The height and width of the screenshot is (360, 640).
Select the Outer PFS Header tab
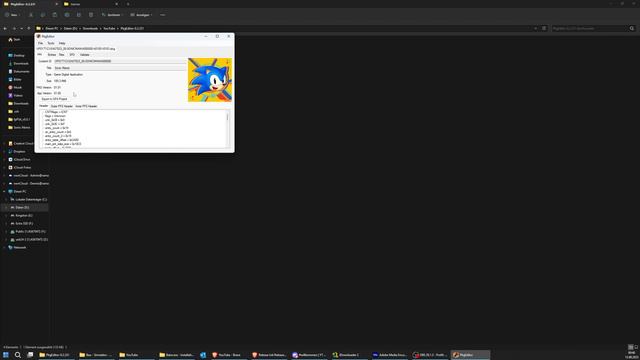[62, 106]
